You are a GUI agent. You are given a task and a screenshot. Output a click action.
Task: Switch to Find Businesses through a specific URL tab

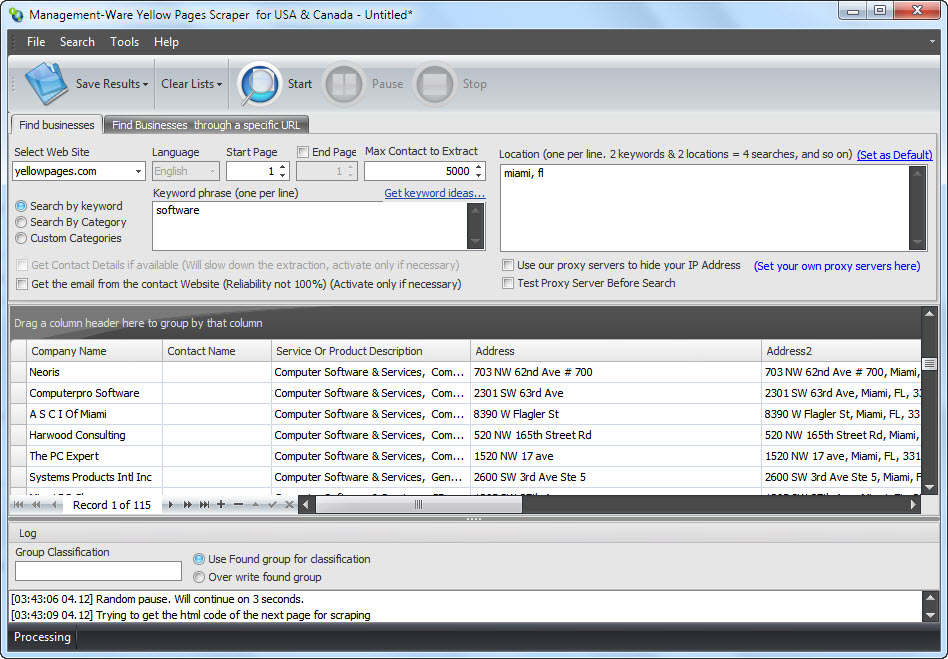tap(206, 125)
